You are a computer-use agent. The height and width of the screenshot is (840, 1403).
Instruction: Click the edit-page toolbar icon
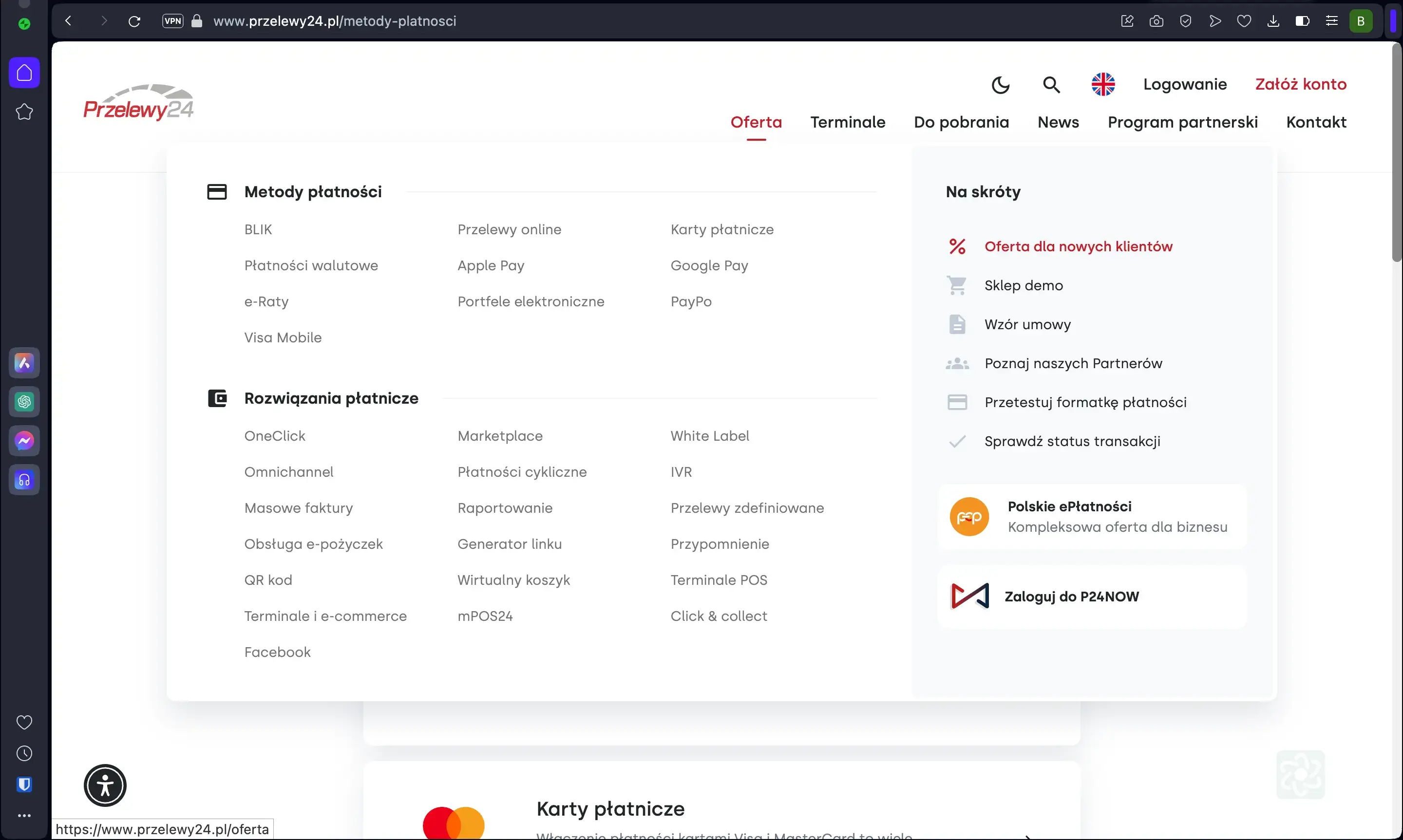click(x=1127, y=21)
